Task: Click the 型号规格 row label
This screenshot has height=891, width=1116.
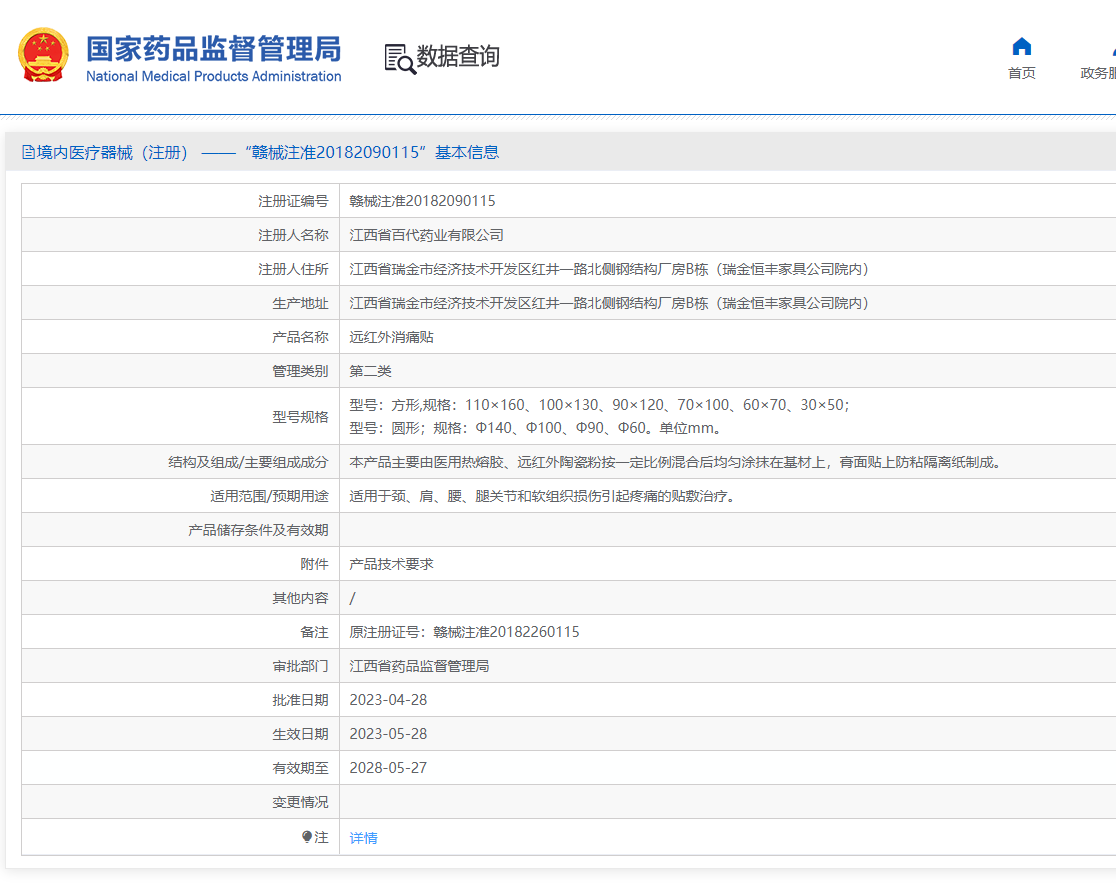Action: point(300,416)
